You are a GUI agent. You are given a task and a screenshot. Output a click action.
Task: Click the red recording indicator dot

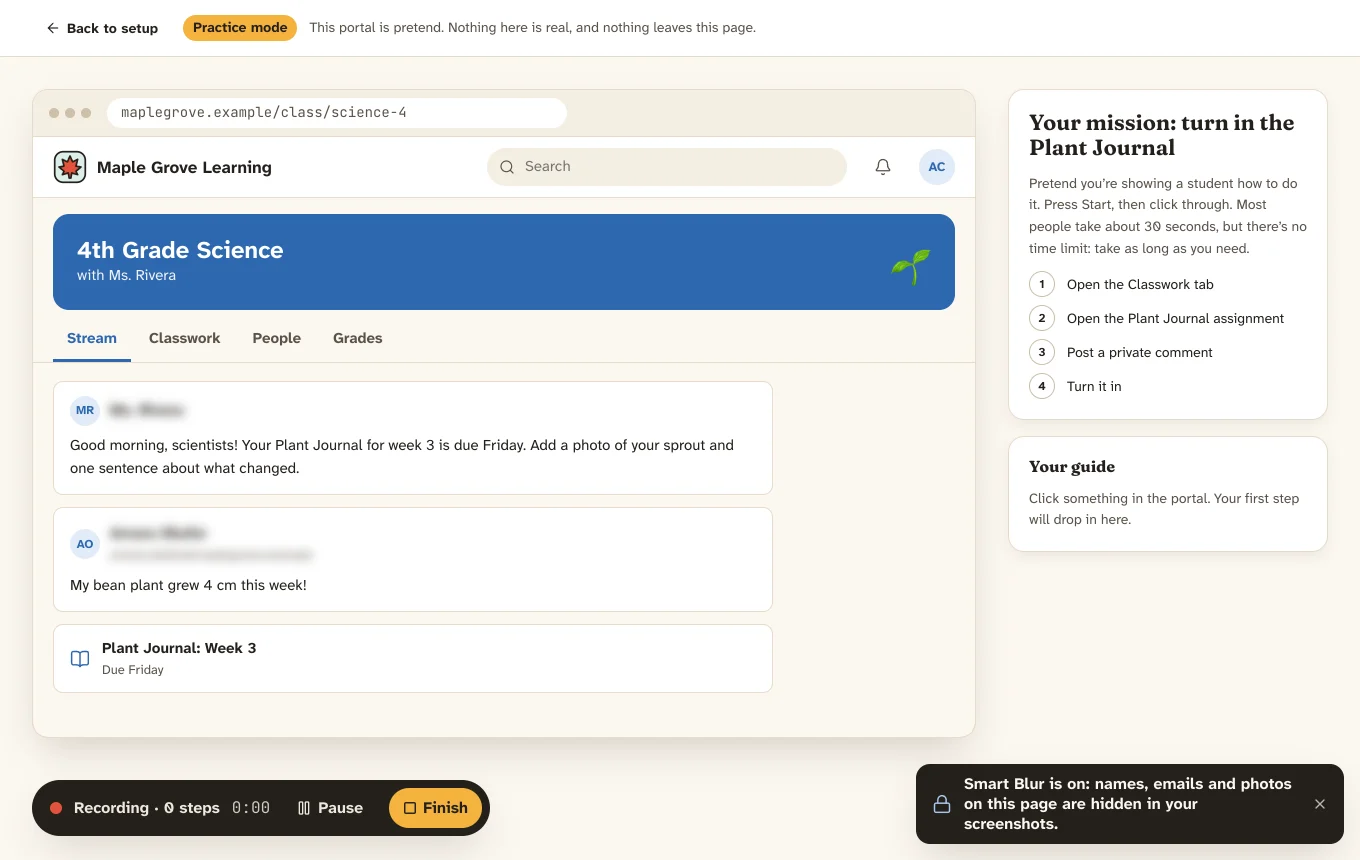(56, 808)
